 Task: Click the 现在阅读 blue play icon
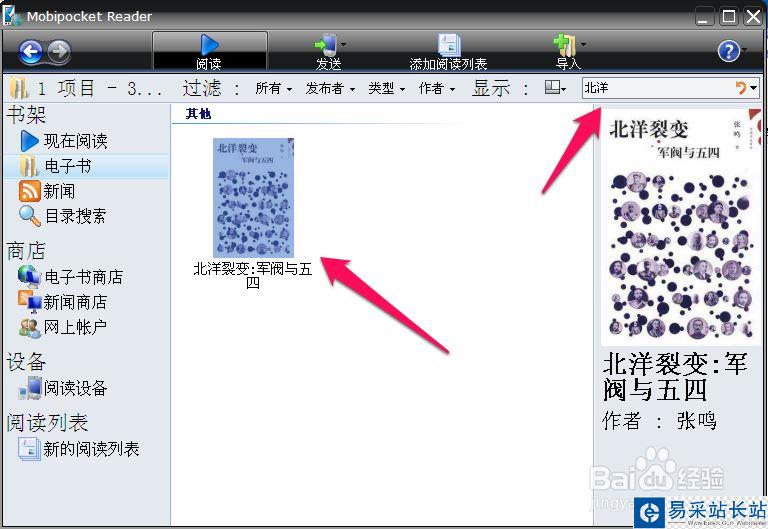[29, 141]
